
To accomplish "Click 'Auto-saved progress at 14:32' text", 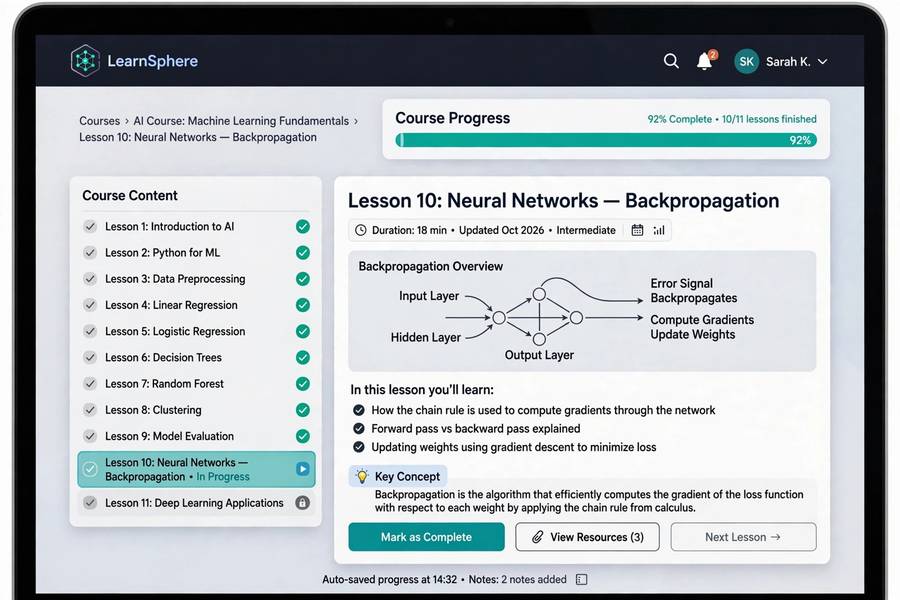I will click(x=390, y=579).
